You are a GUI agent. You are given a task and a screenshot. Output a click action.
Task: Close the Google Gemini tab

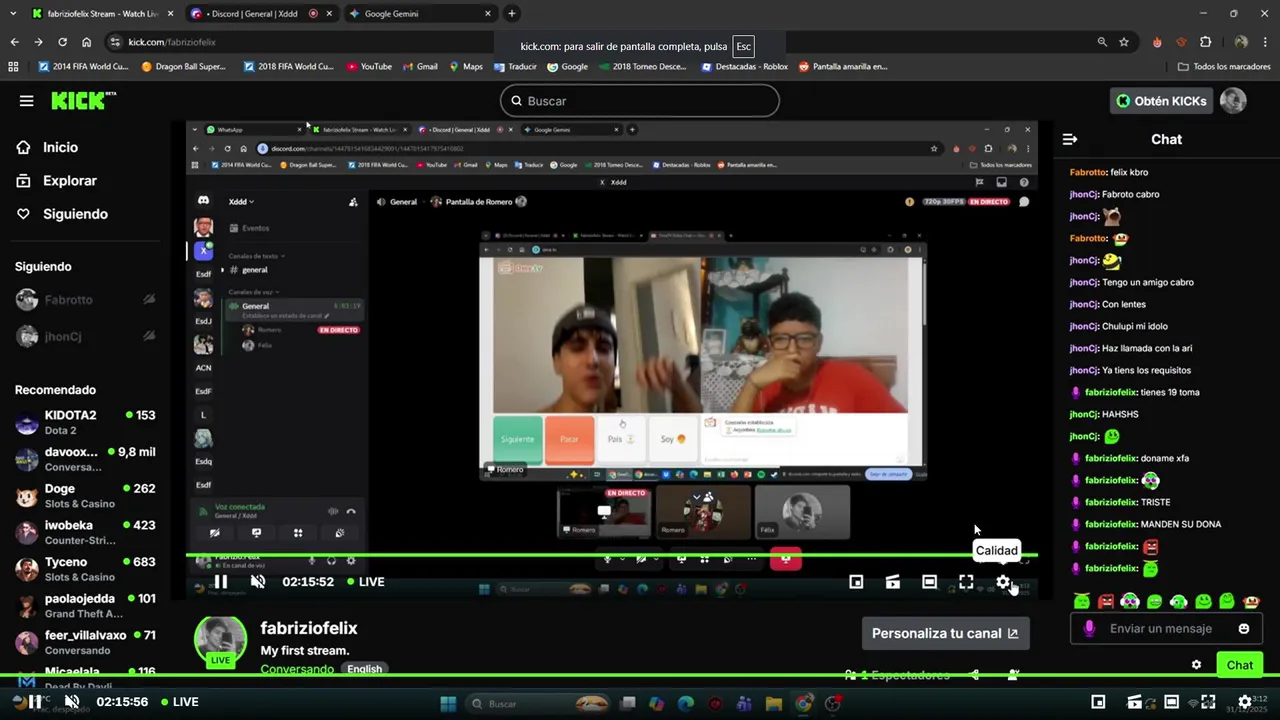[488, 14]
